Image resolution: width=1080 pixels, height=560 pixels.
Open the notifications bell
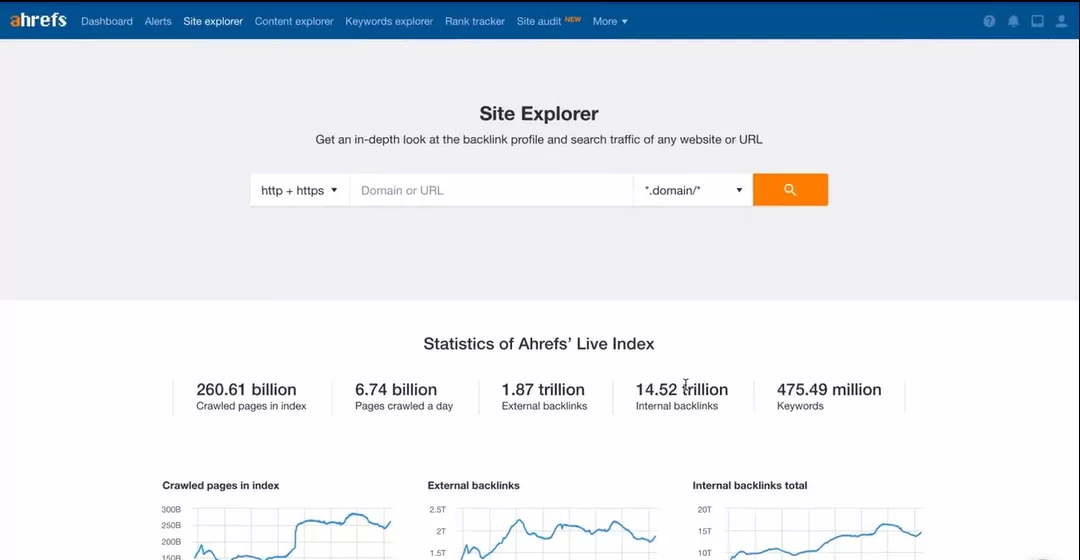coord(1014,21)
